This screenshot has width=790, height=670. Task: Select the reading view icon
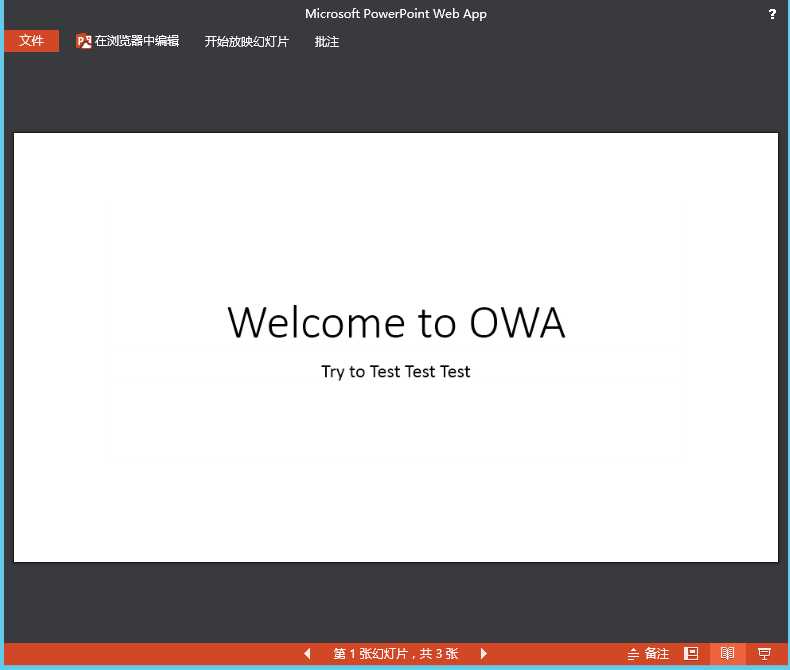pyautogui.click(x=727, y=654)
